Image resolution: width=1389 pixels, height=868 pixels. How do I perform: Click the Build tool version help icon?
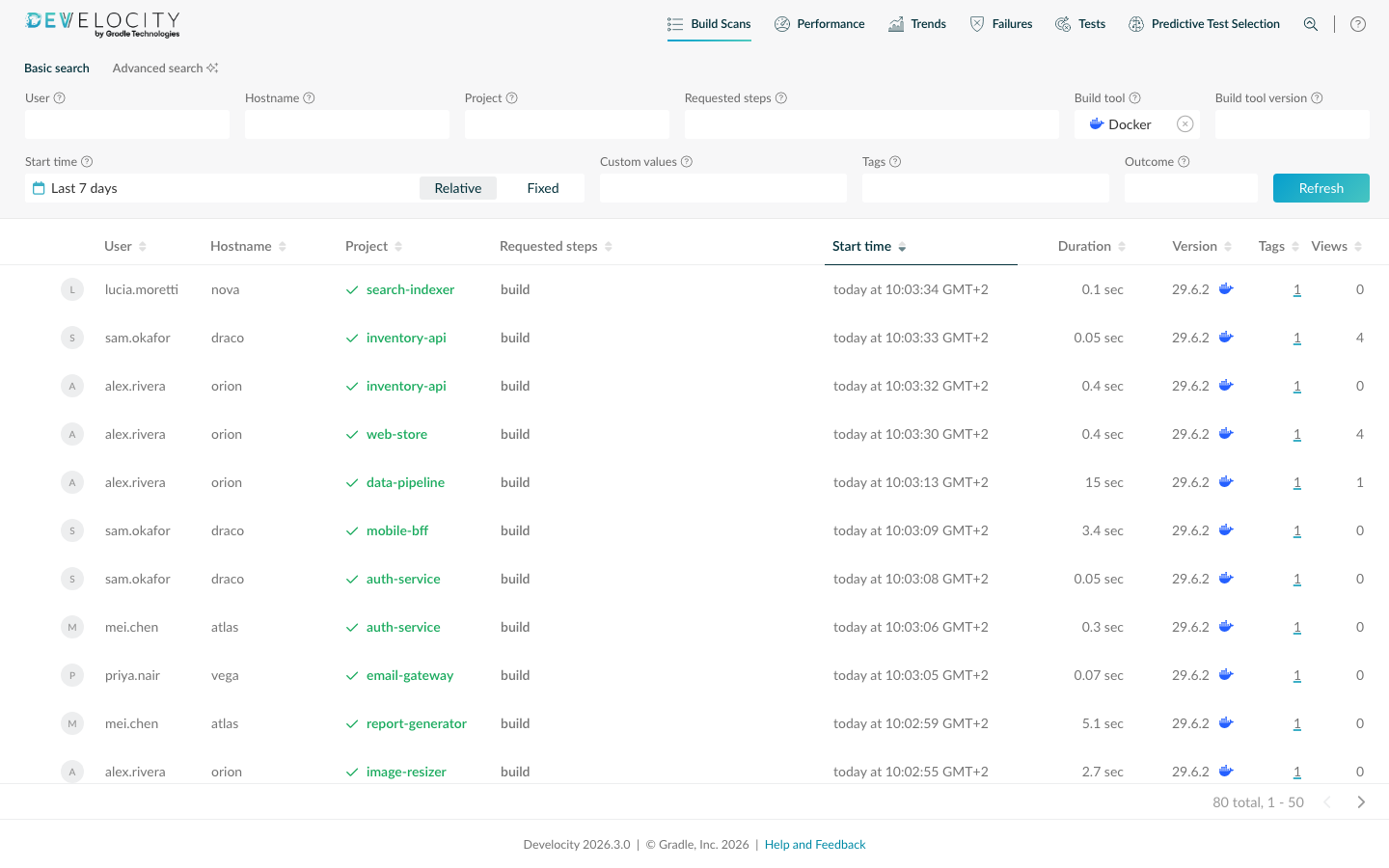1318,98
